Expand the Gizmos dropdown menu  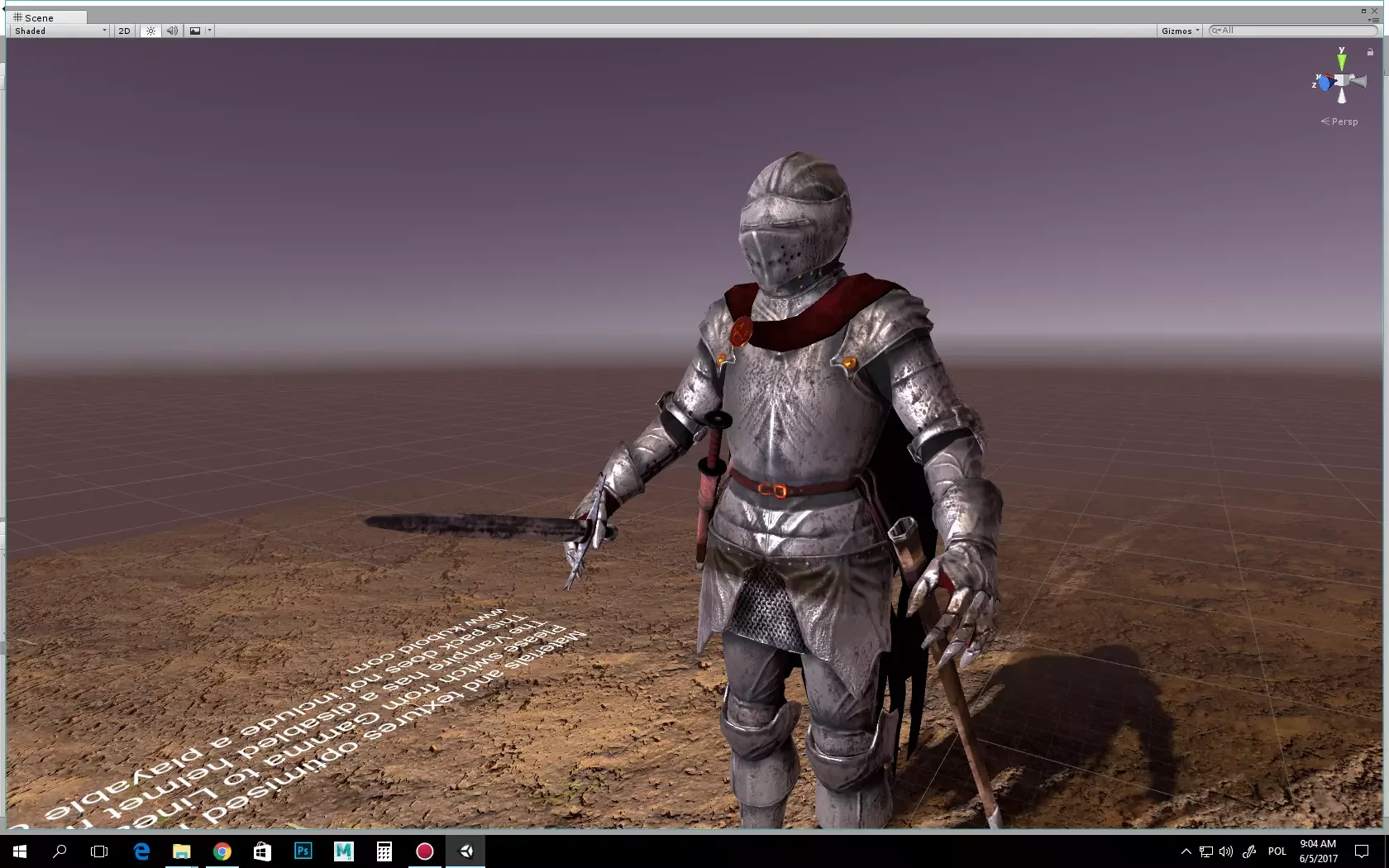coord(1180,31)
